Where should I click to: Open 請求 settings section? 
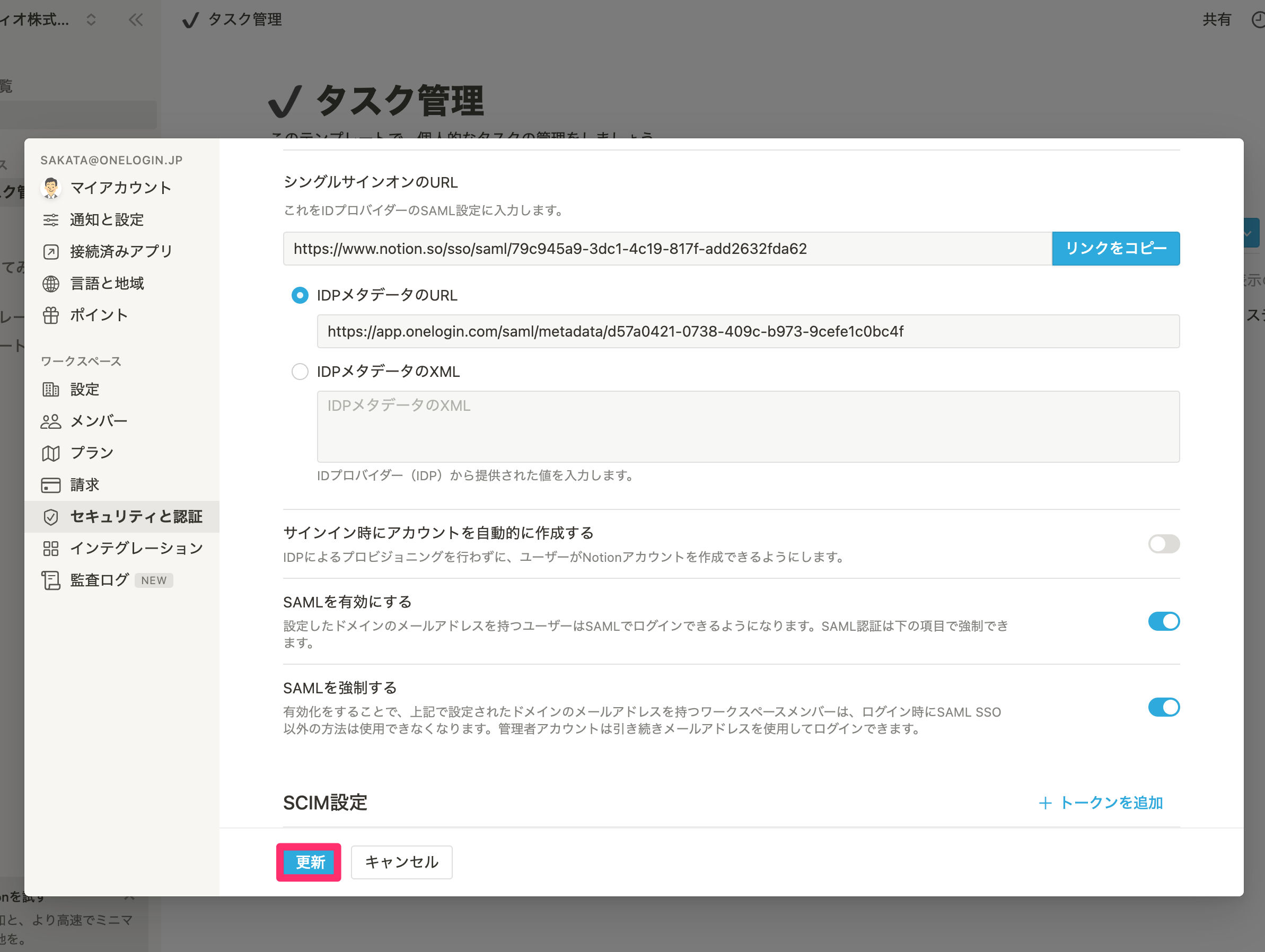point(122,485)
